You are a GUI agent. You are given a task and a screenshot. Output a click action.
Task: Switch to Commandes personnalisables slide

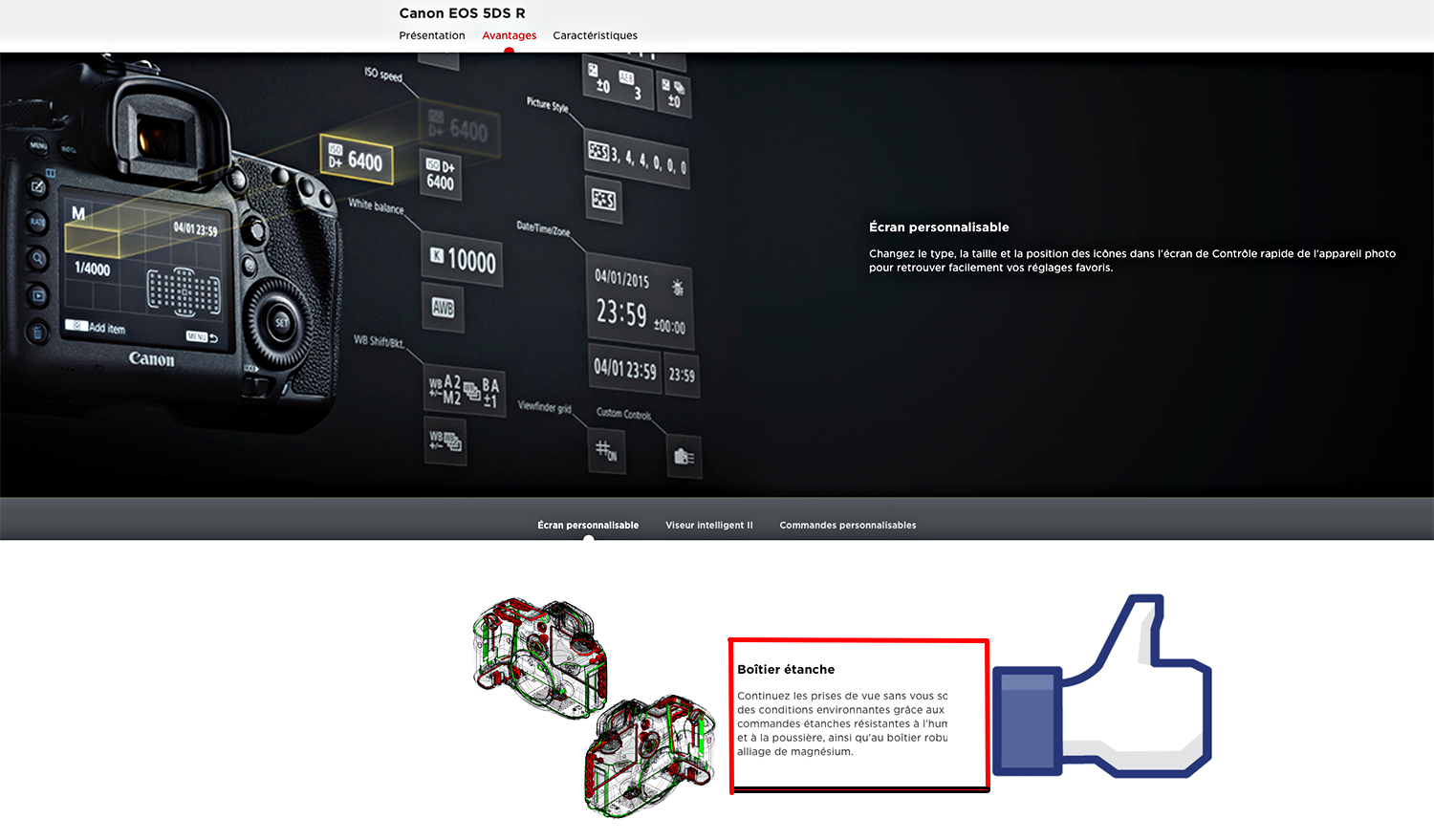(847, 525)
